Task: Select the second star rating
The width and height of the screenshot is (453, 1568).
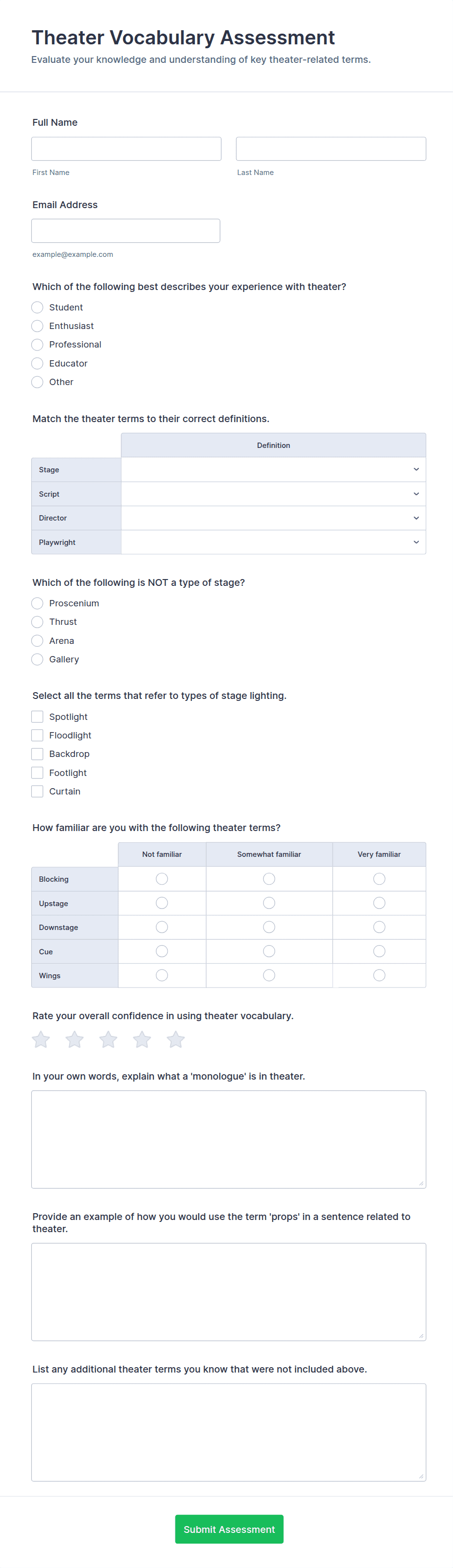Action: tap(75, 1040)
